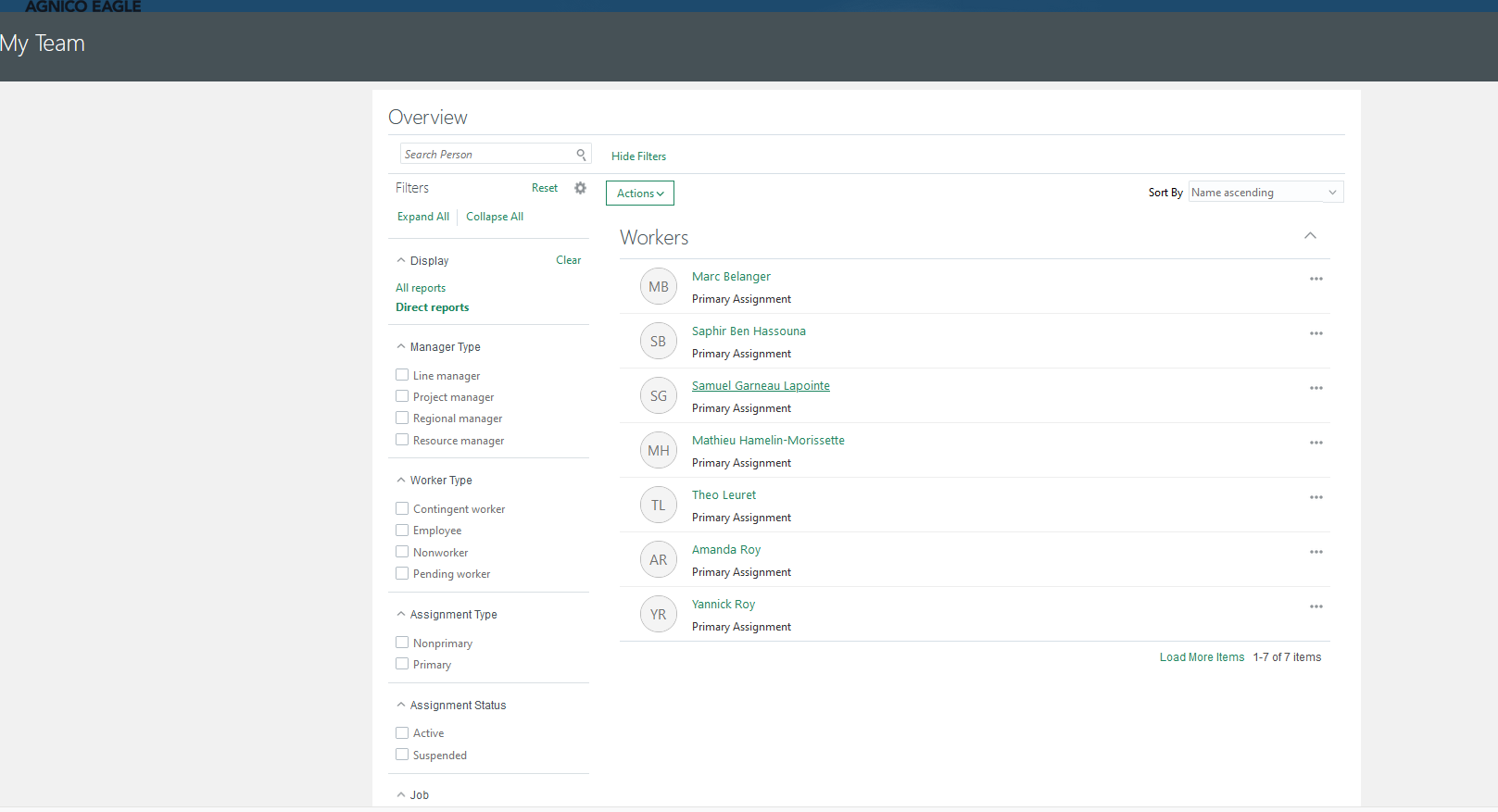The image size is (1498, 812).
Task: Collapse the Display filter section
Action: pyautogui.click(x=401, y=260)
